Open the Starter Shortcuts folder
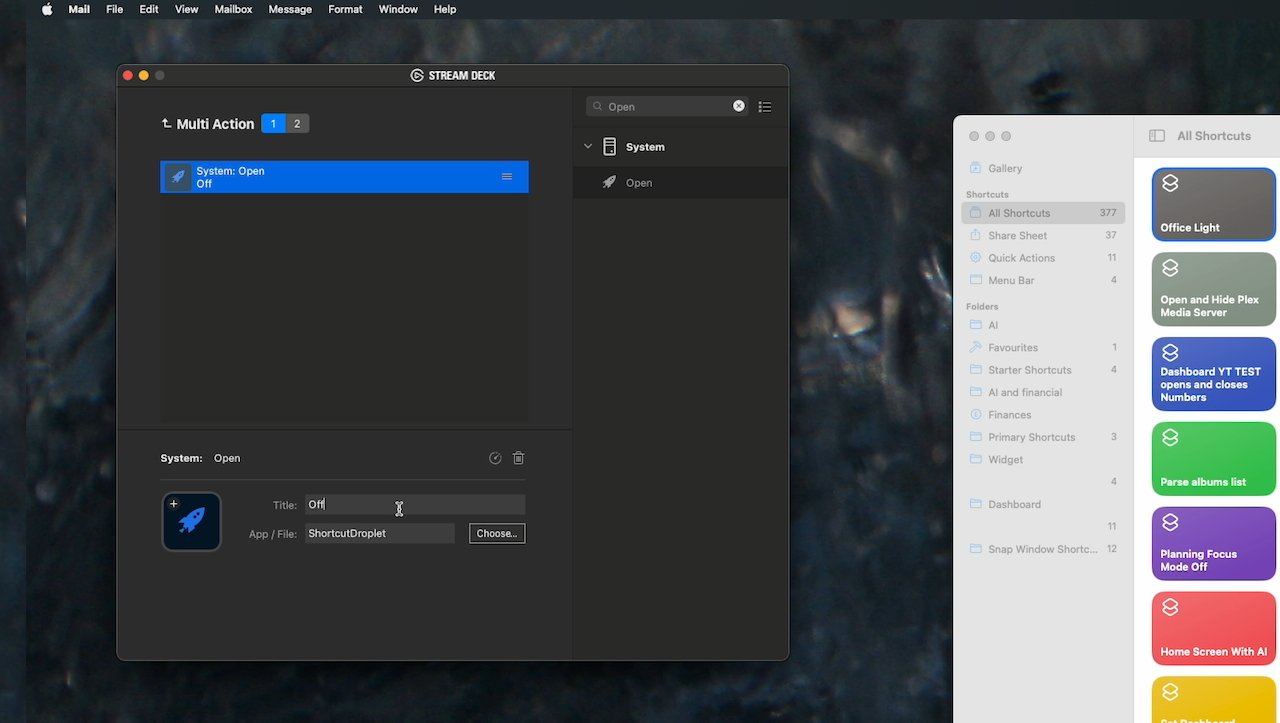The image size is (1280, 723). click(x=1043, y=370)
